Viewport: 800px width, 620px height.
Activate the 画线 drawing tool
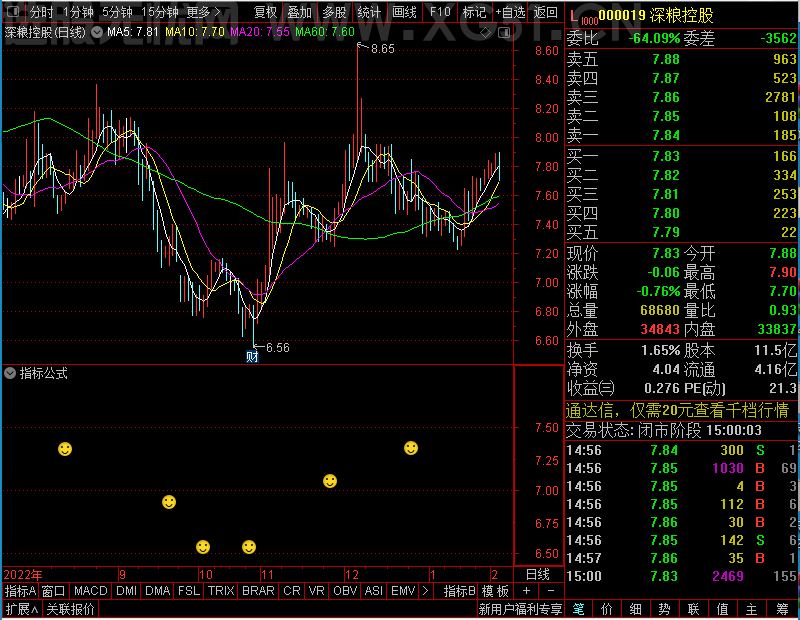404,12
